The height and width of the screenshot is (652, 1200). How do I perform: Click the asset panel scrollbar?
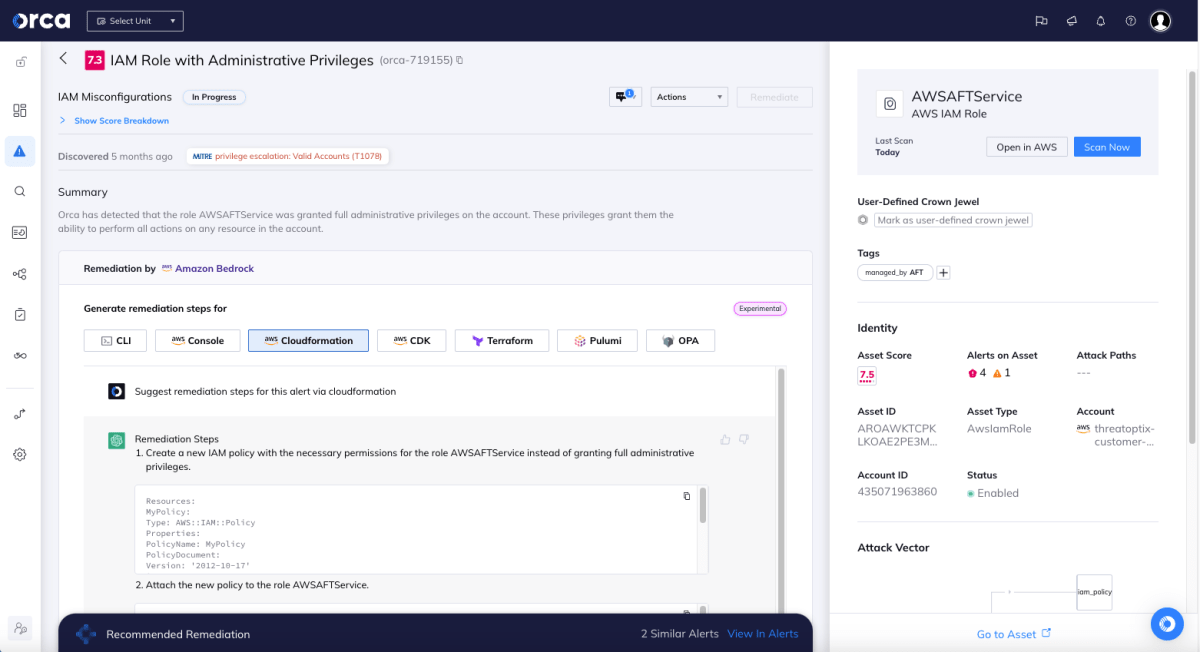[1191, 255]
